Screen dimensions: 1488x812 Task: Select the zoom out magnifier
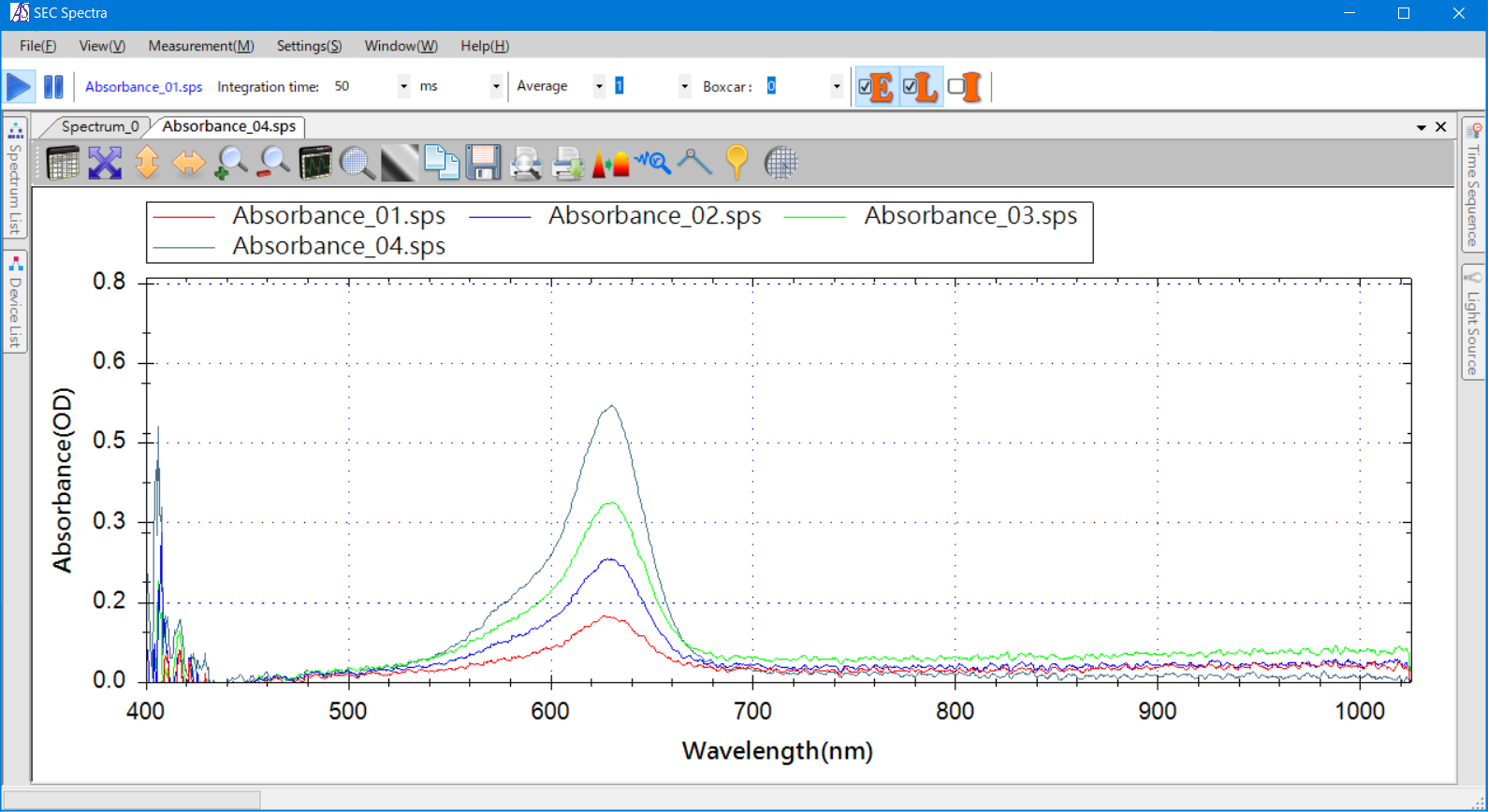tap(273, 164)
